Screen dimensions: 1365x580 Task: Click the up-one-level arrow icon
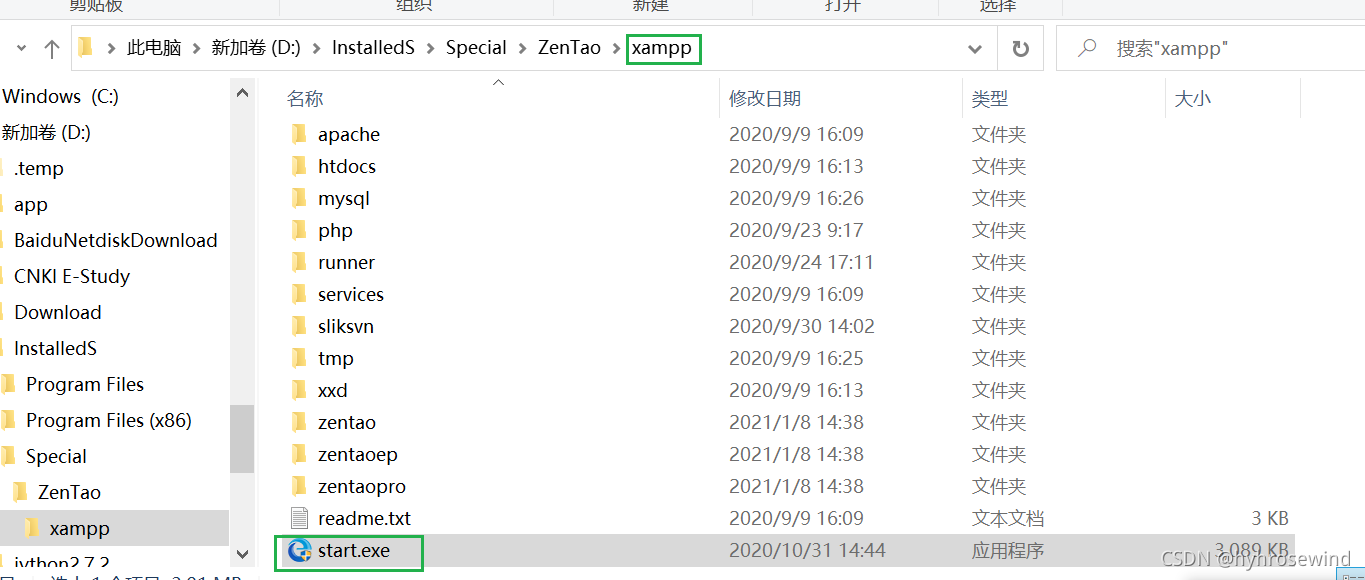pyautogui.click(x=52, y=48)
